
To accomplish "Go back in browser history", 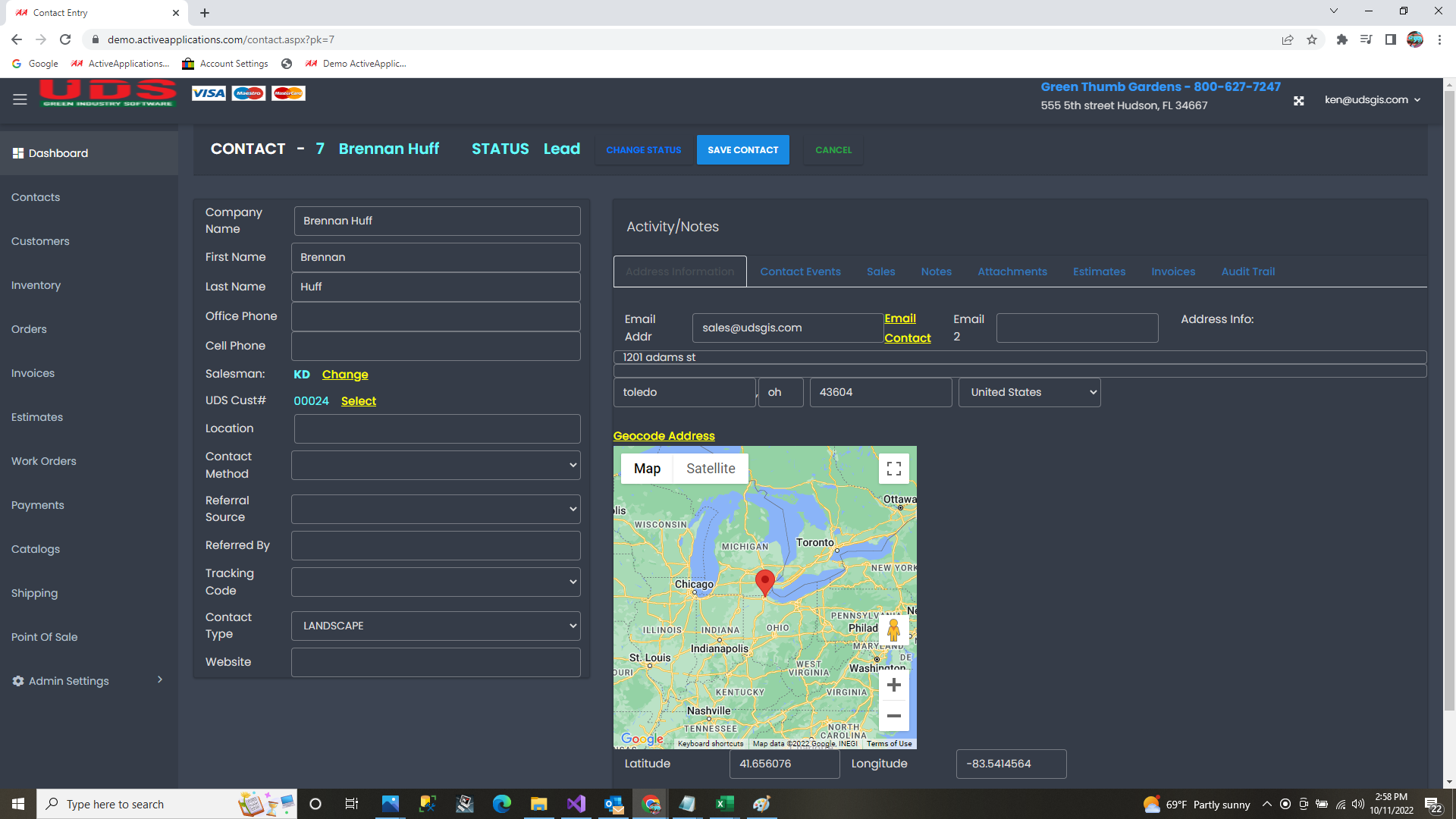I will [x=17, y=39].
